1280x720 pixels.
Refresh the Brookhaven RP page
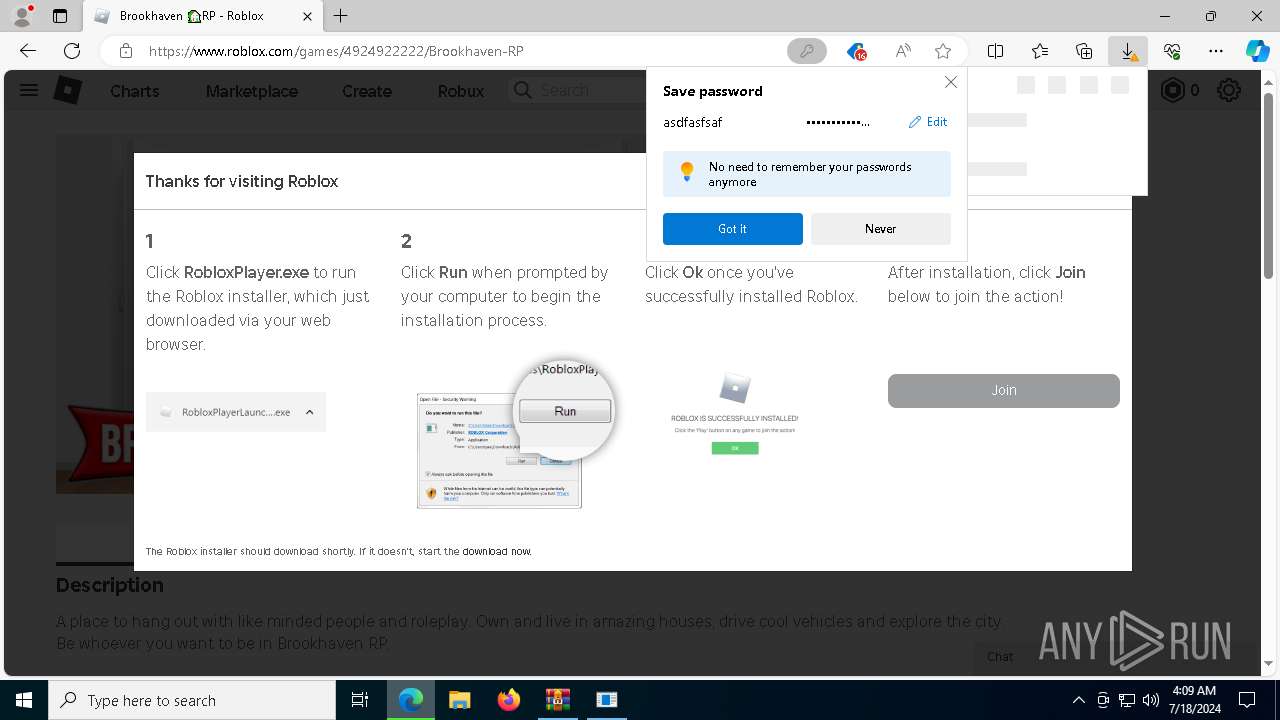pyautogui.click(x=72, y=51)
